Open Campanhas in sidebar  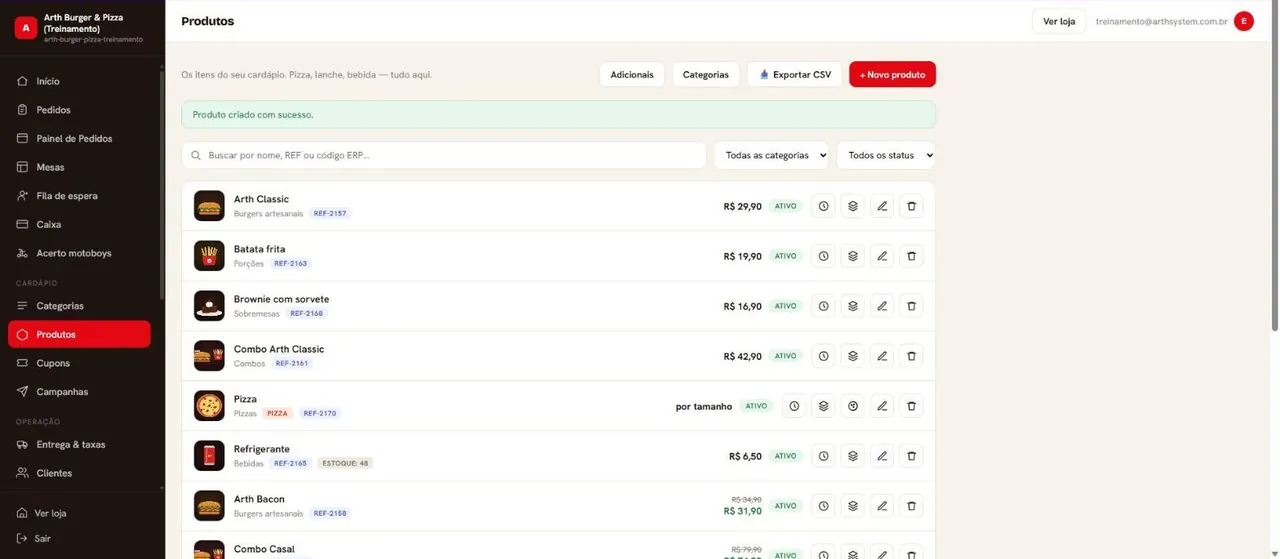[x=79, y=392]
